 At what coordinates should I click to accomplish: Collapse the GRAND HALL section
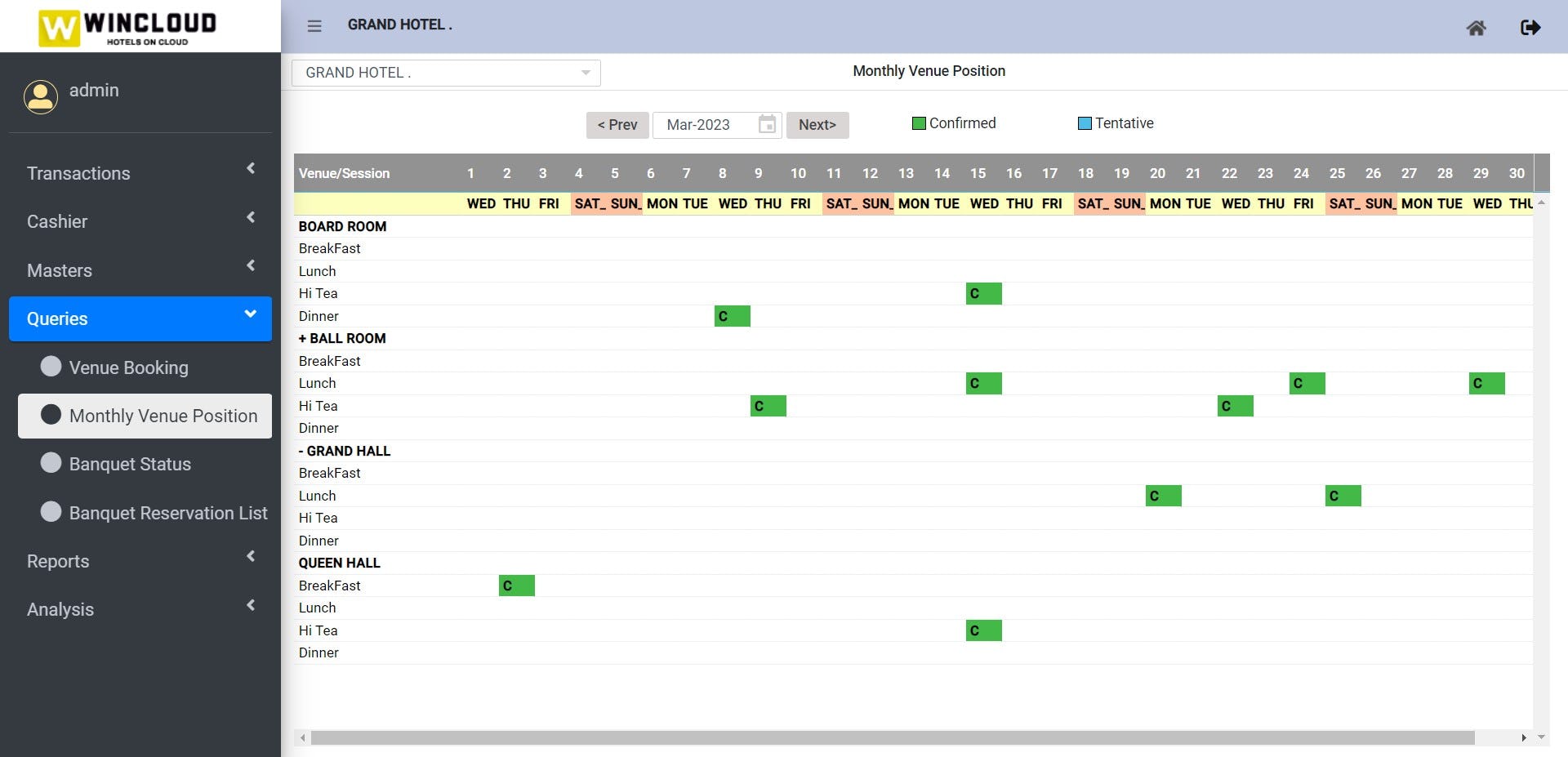click(301, 451)
